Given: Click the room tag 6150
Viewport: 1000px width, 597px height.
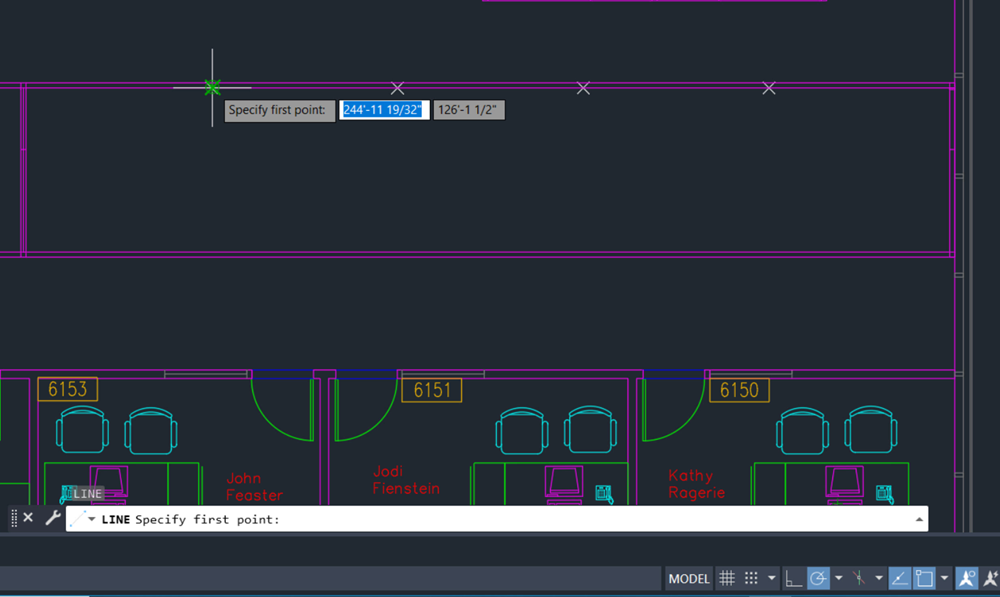Looking at the screenshot, I should point(739,390).
